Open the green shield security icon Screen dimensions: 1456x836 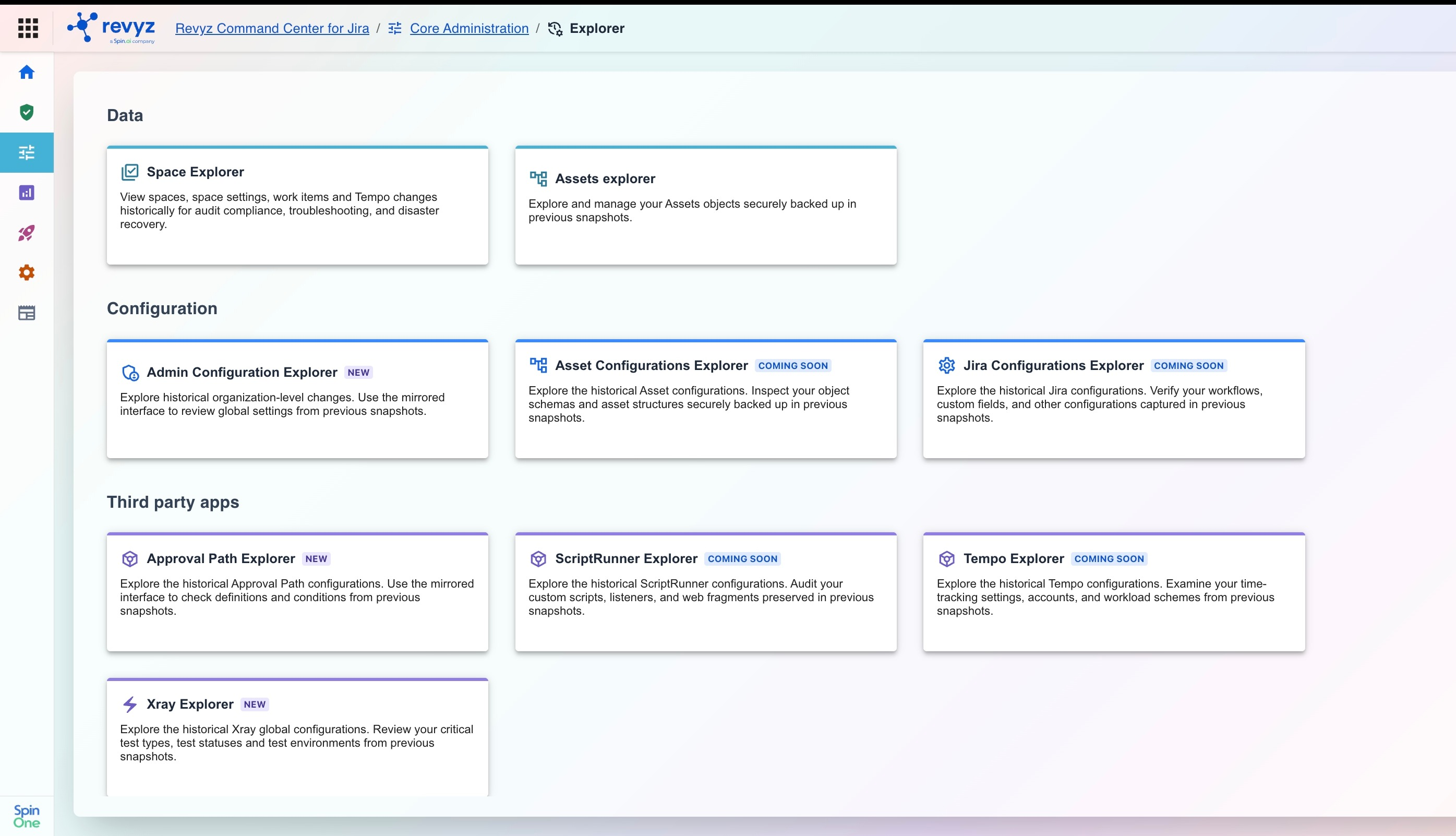click(27, 113)
